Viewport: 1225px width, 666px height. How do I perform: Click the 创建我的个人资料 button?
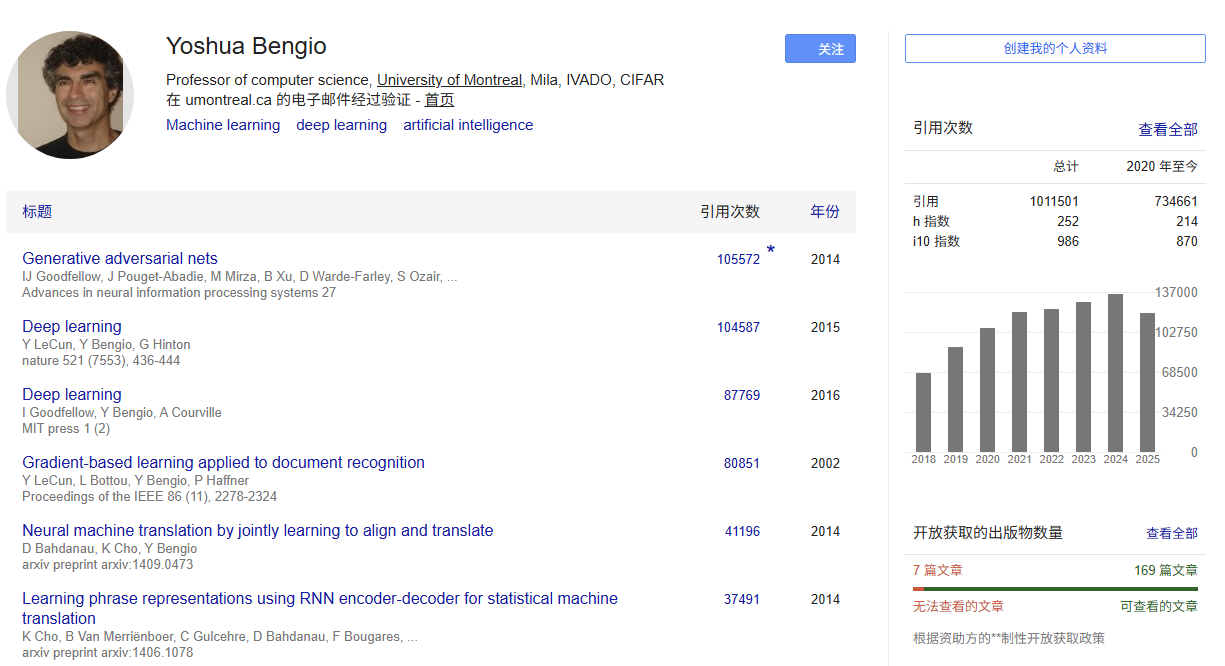(1055, 48)
